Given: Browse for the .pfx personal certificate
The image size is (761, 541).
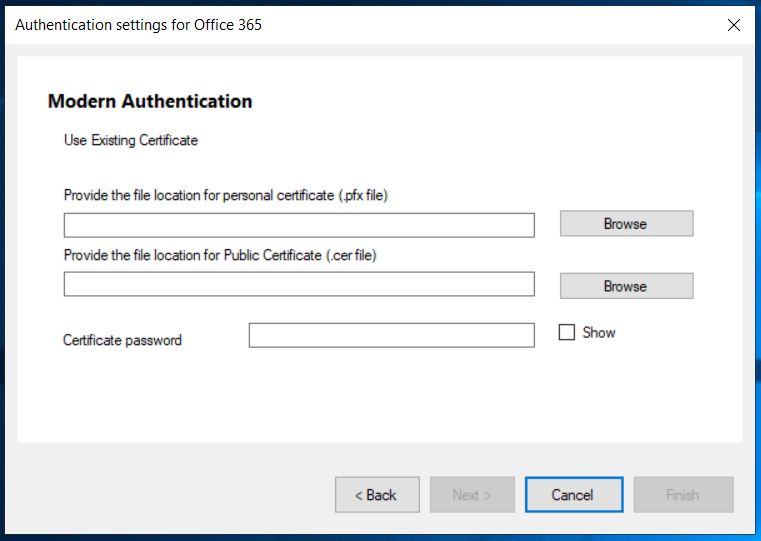Looking at the screenshot, I should 627,224.
